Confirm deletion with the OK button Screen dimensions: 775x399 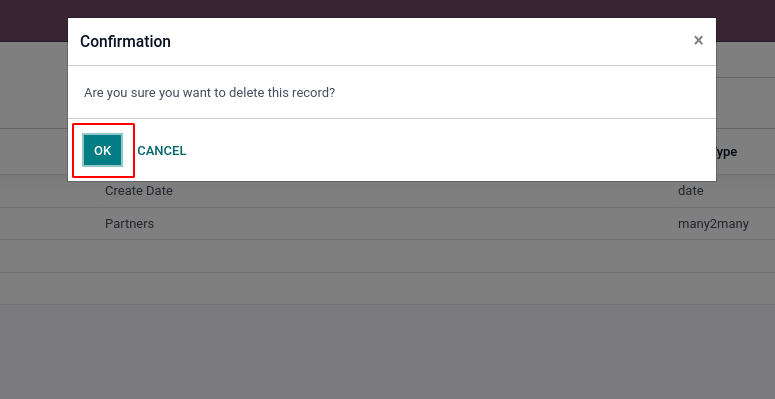pos(102,150)
